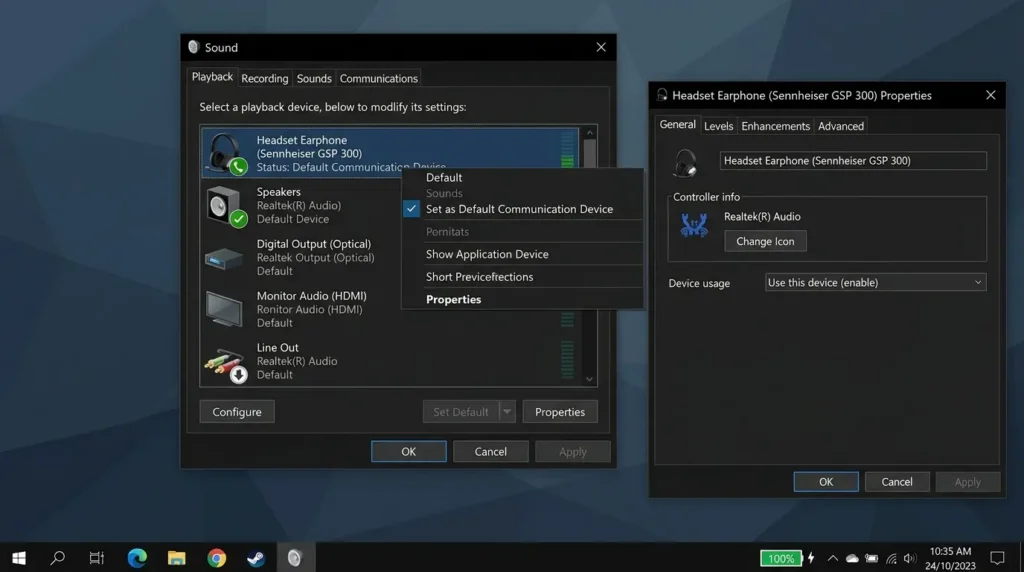Launch Google Chrome from the taskbar
1024x572 pixels.
216,558
